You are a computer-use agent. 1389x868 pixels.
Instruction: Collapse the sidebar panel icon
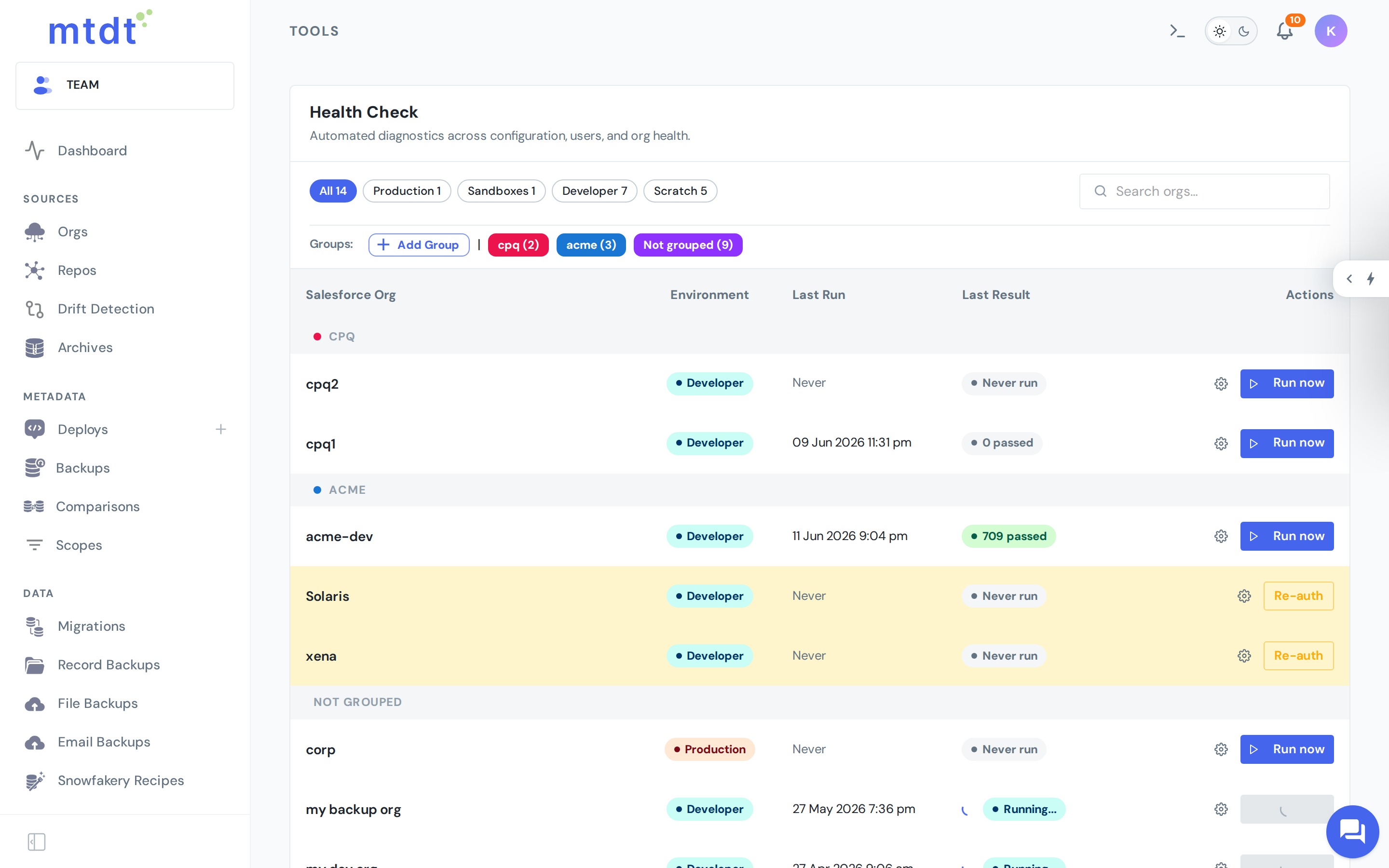click(37, 841)
